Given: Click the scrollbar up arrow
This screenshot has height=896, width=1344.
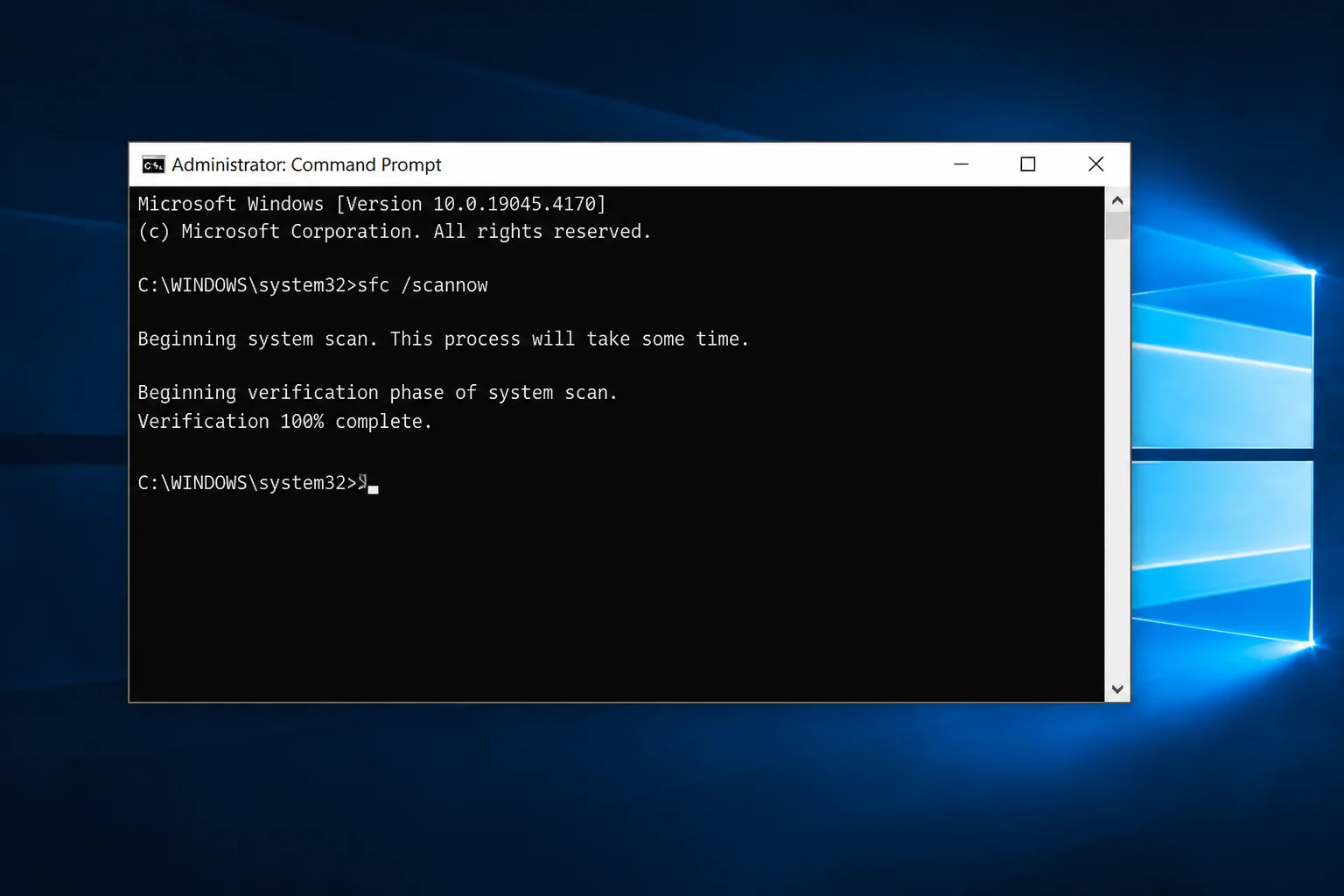Looking at the screenshot, I should [1117, 200].
